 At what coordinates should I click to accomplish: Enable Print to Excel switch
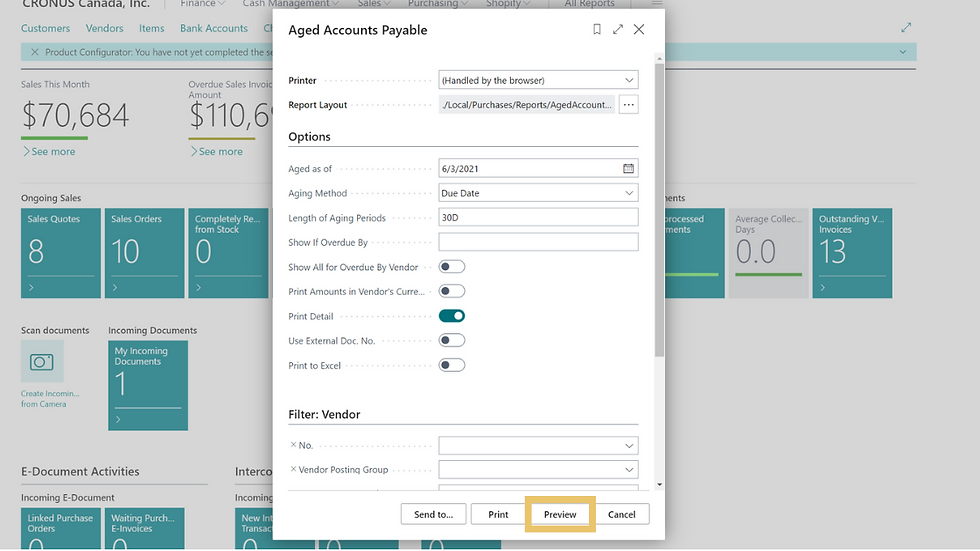point(452,365)
